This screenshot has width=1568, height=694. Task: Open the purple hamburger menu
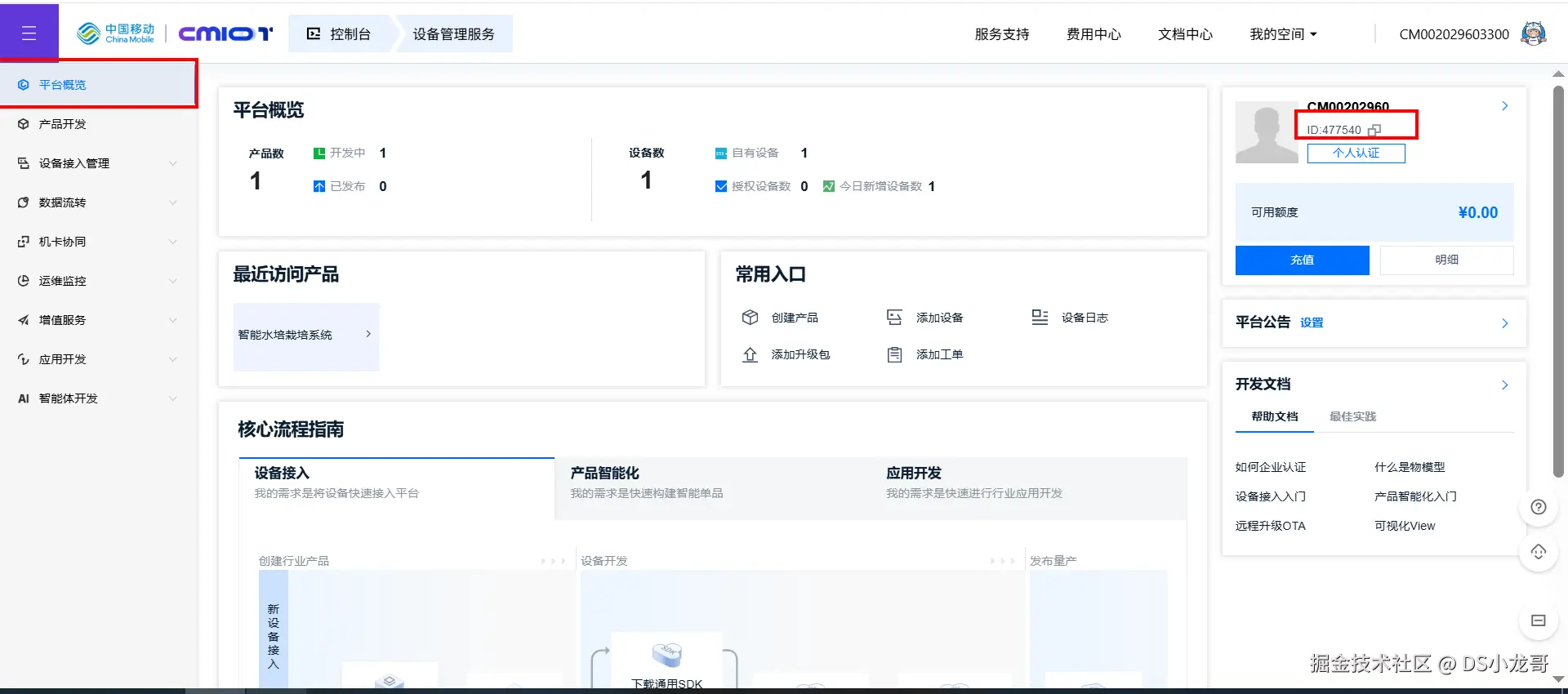coord(29,33)
